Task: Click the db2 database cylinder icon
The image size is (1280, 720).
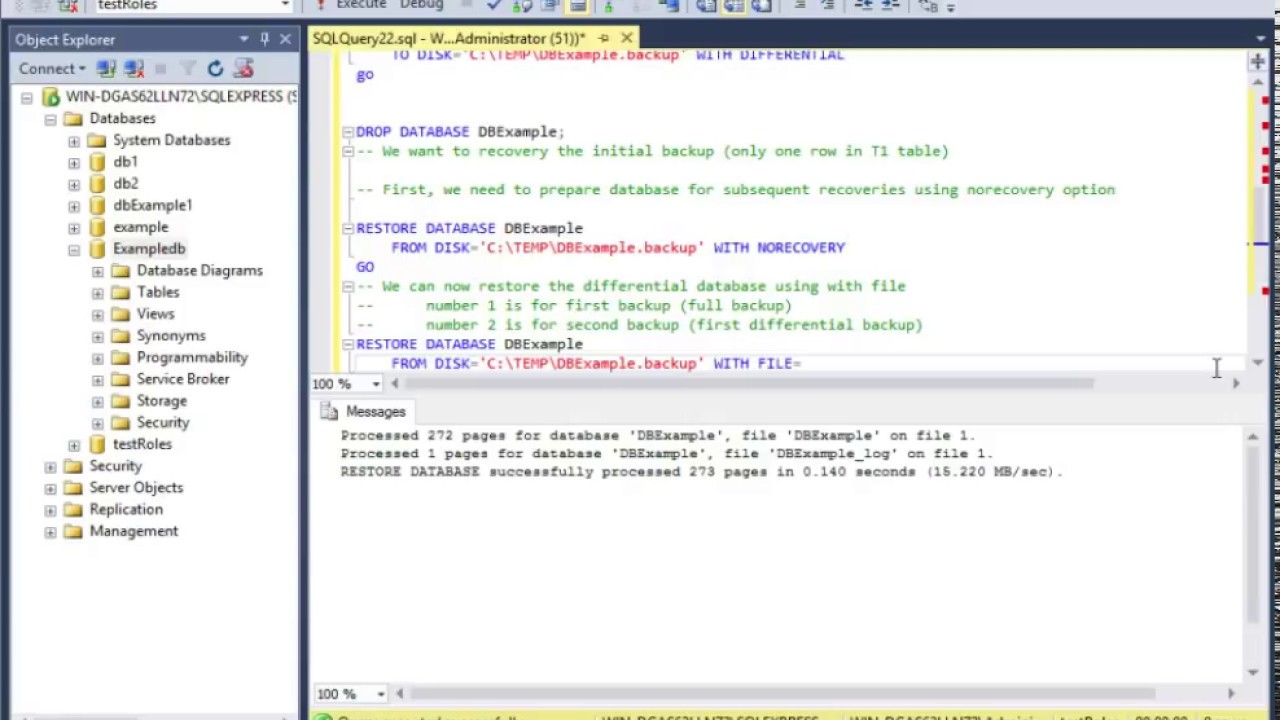Action: (x=98, y=184)
